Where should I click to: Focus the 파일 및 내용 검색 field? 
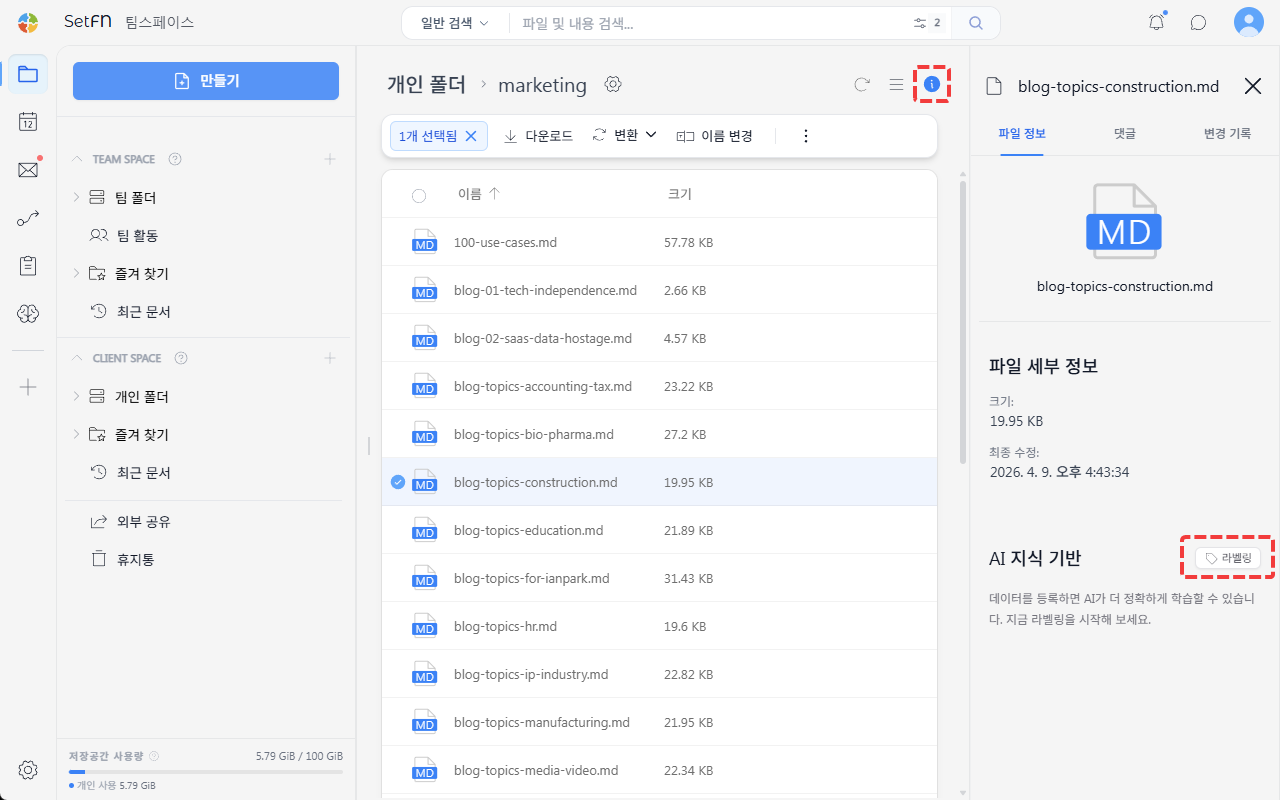click(710, 22)
